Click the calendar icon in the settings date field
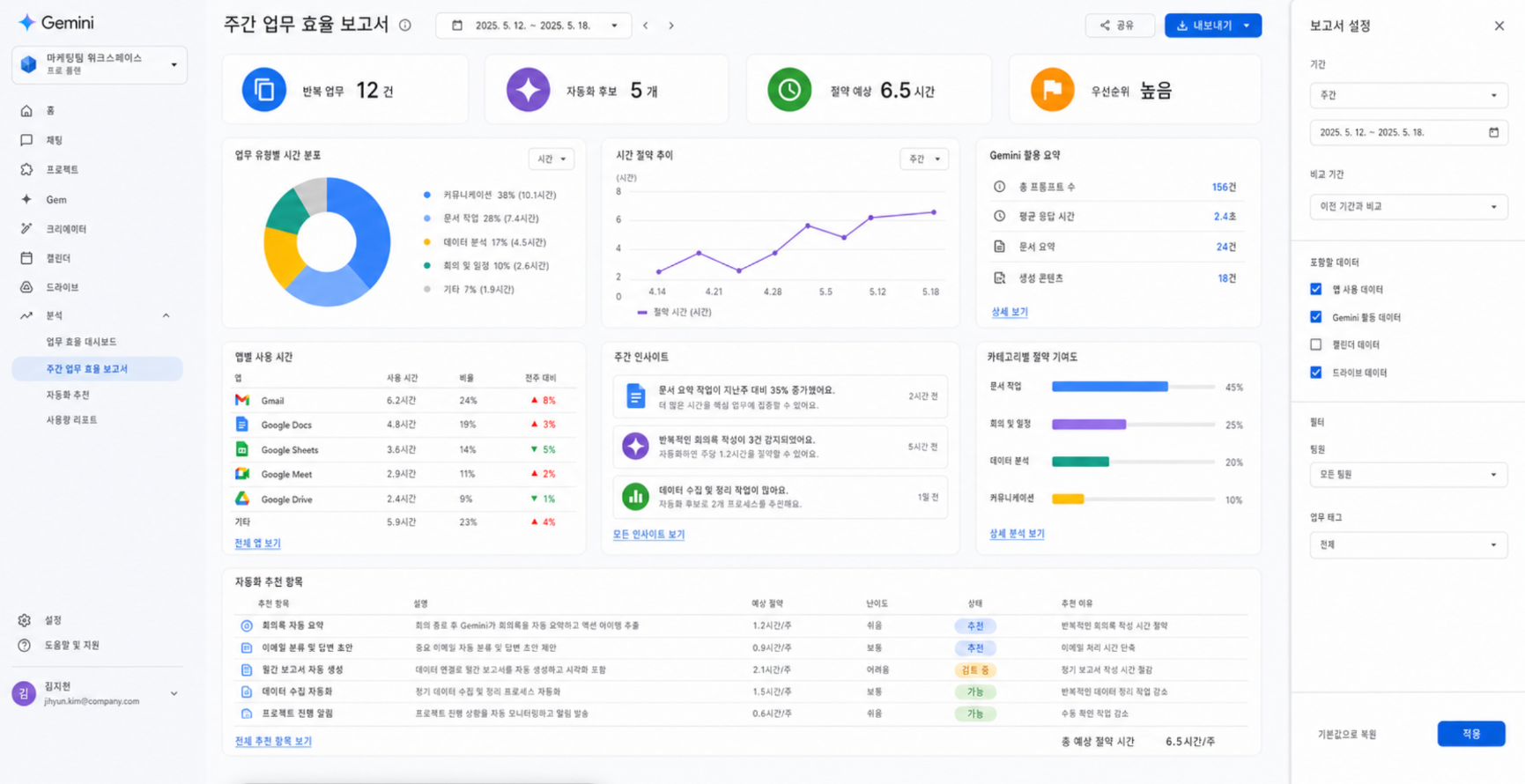1525x784 pixels. pyautogui.click(x=1493, y=132)
